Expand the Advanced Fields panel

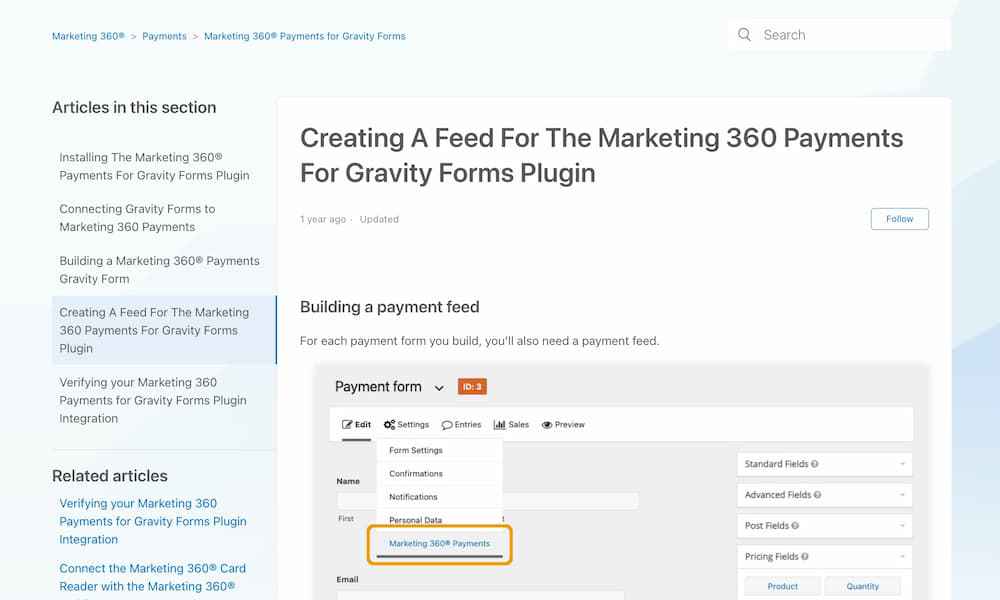point(825,495)
